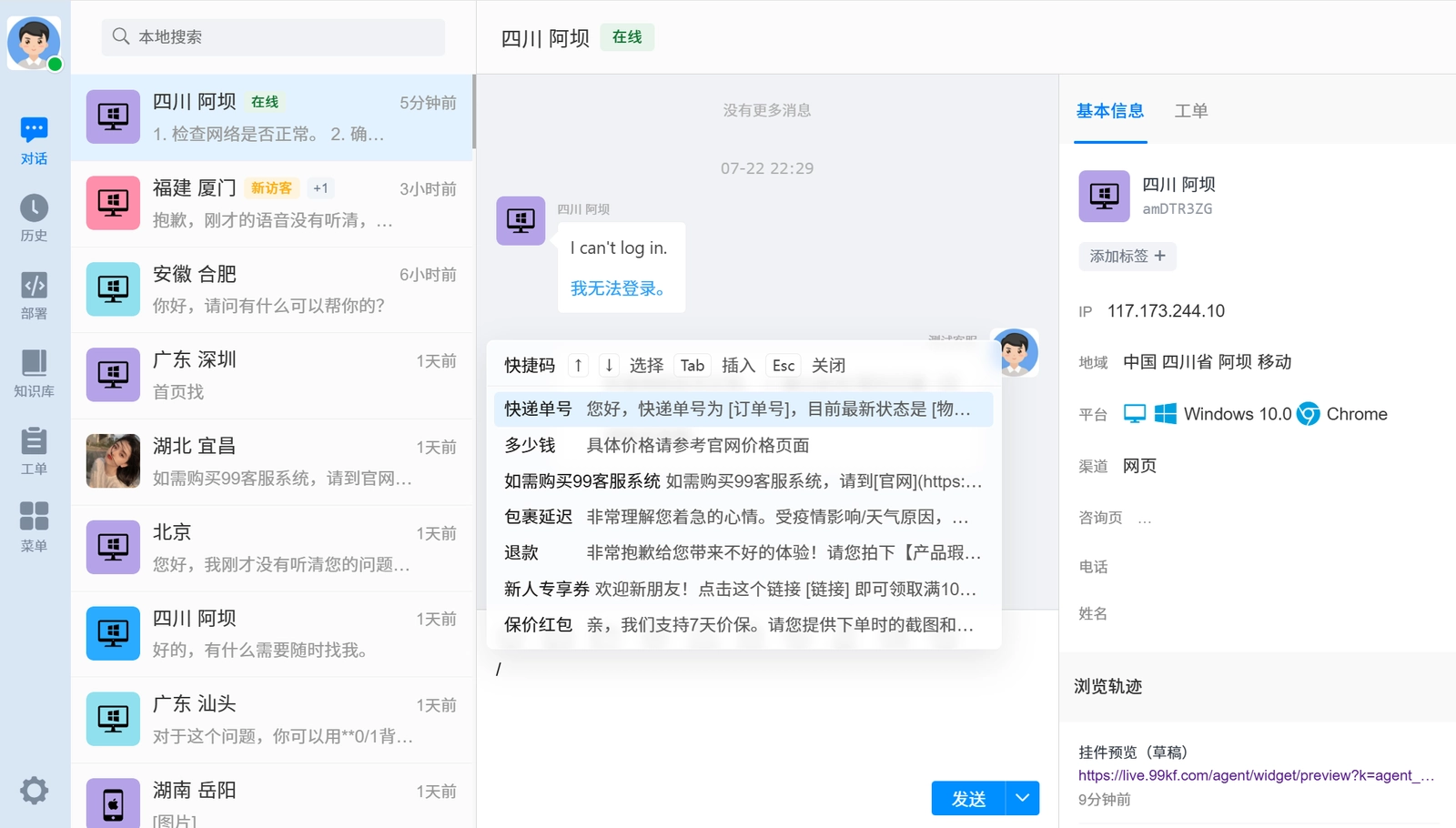Click the 没有更多消息 text

coord(767,110)
